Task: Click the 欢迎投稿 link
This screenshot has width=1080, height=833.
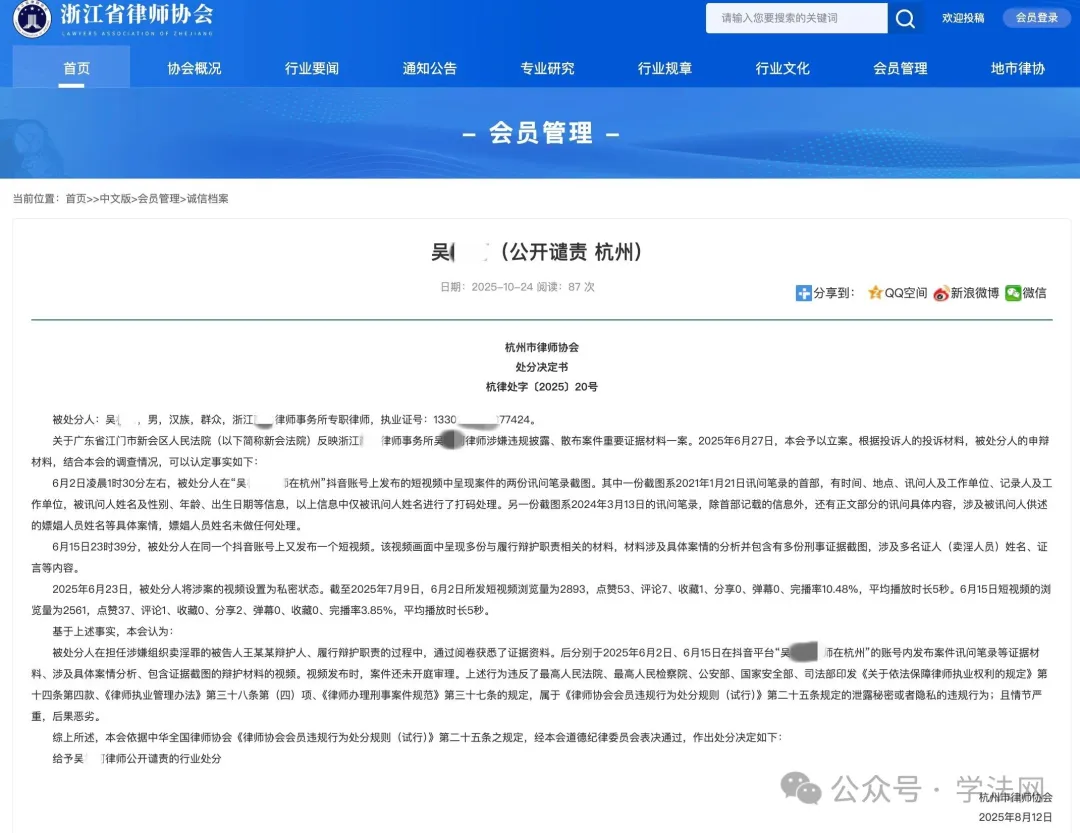Action: point(963,18)
